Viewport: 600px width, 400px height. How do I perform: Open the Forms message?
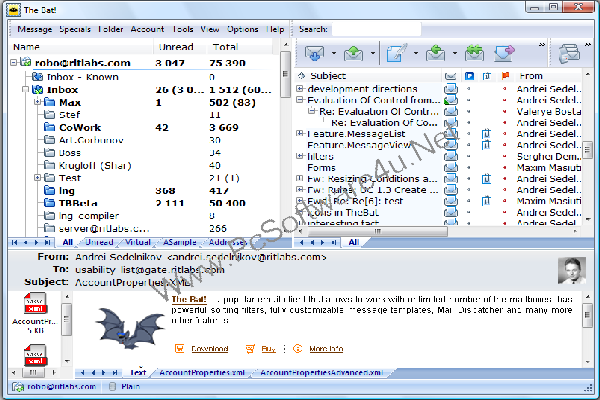pyautogui.click(x=321, y=168)
